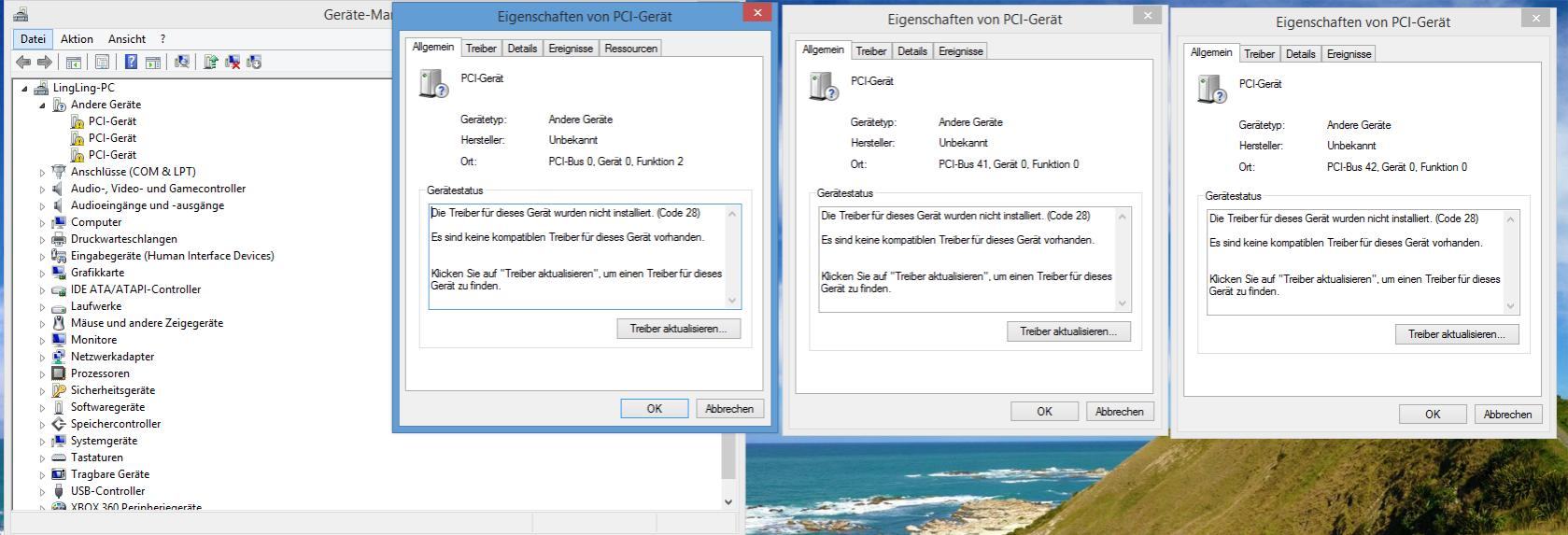Click Treiber aktualisieren in PCI-Bus 0 dialog
Screen dimensions: 1568x535
coord(678,329)
